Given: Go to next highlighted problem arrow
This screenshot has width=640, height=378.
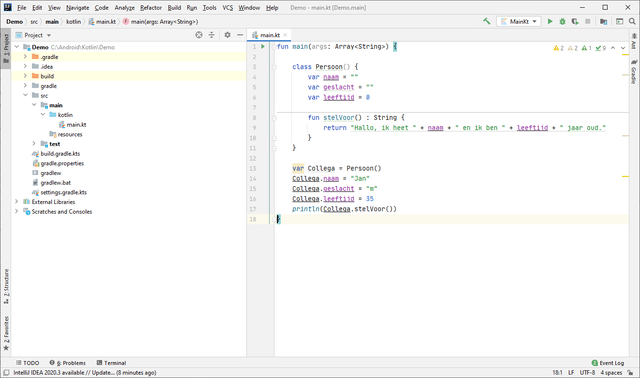Looking at the screenshot, I should (x=623, y=48).
